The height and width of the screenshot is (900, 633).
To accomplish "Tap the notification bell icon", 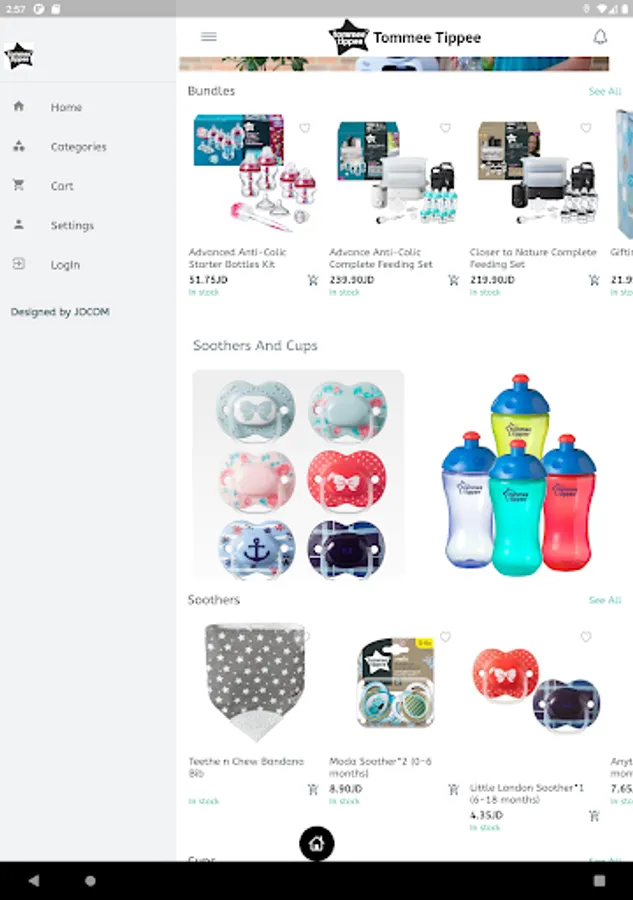I will [600, 37].
